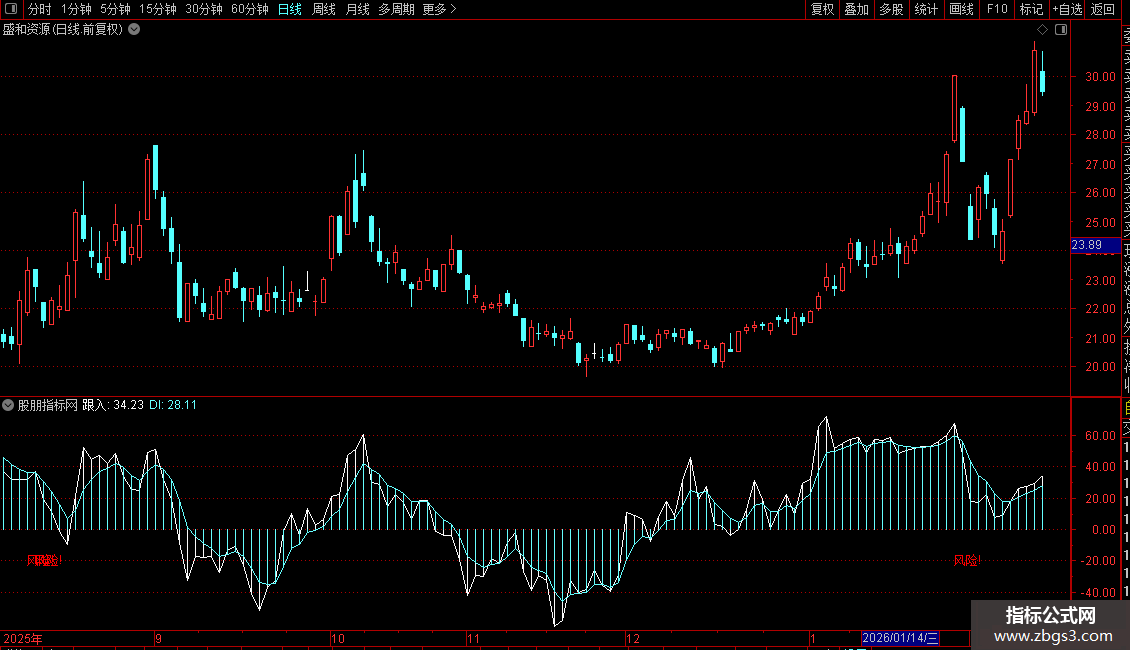Viewport: 1130px width, 650px height.
Task: Switch to the 分时 chart
Action: pyautogui.click(x=40, y=9)
